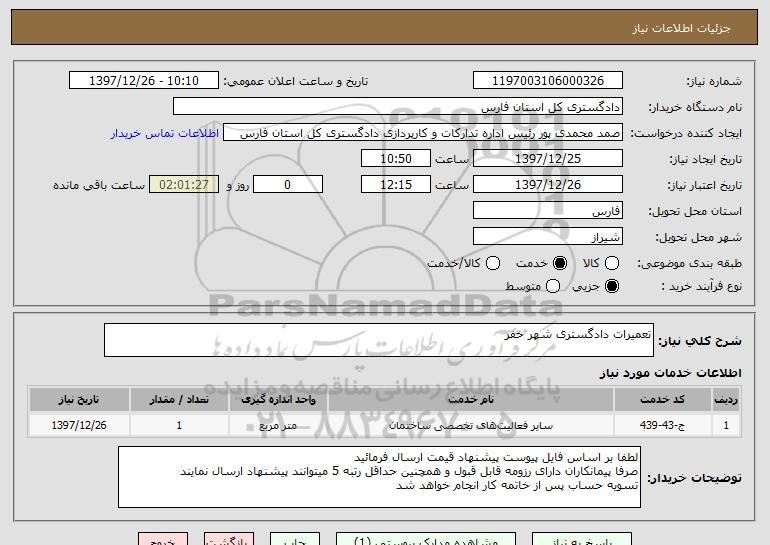Click the unit cell متر مربع
The image size is (770, 545).
tap(278, 425)
